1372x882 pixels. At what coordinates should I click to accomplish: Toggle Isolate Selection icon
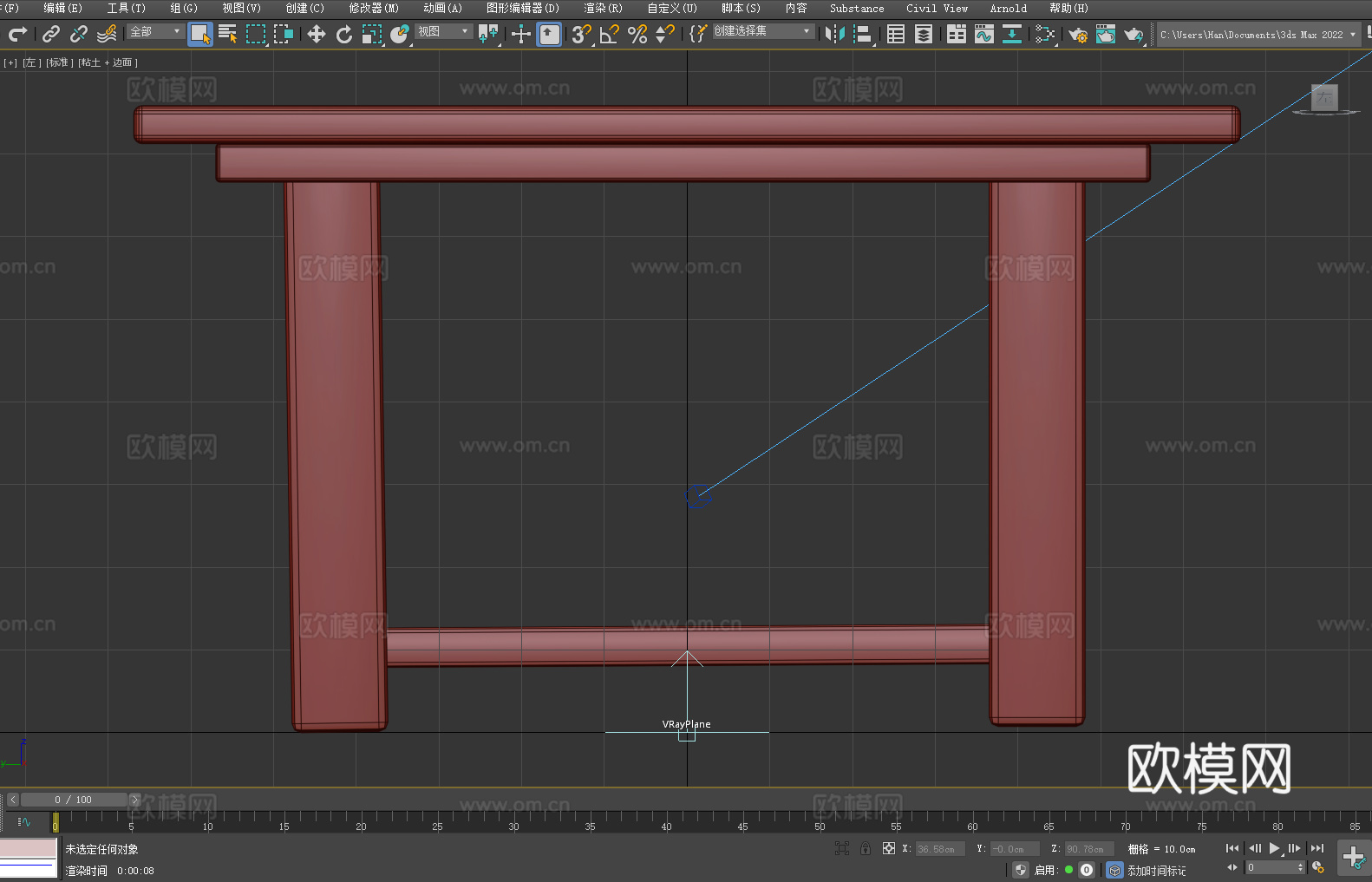click(x=842, y=848)
